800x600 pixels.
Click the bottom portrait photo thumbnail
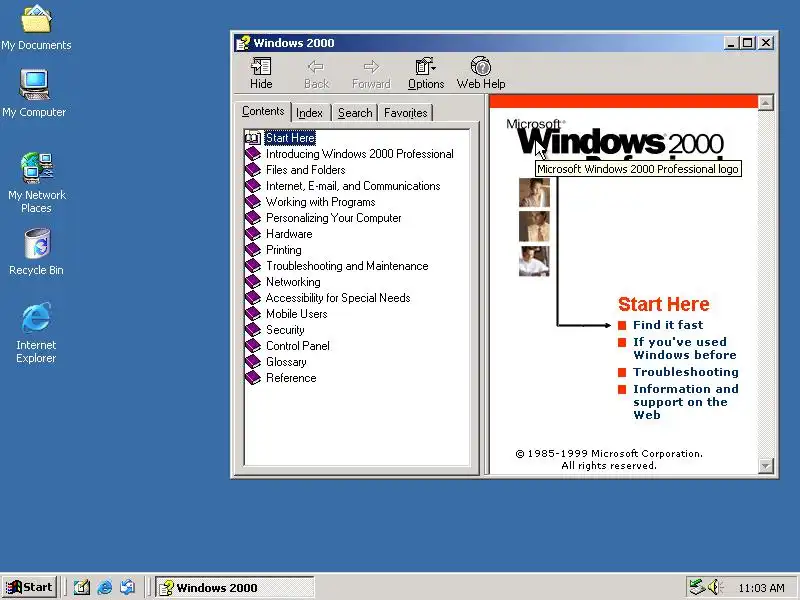pyautogui.click(x=534, y=261)
